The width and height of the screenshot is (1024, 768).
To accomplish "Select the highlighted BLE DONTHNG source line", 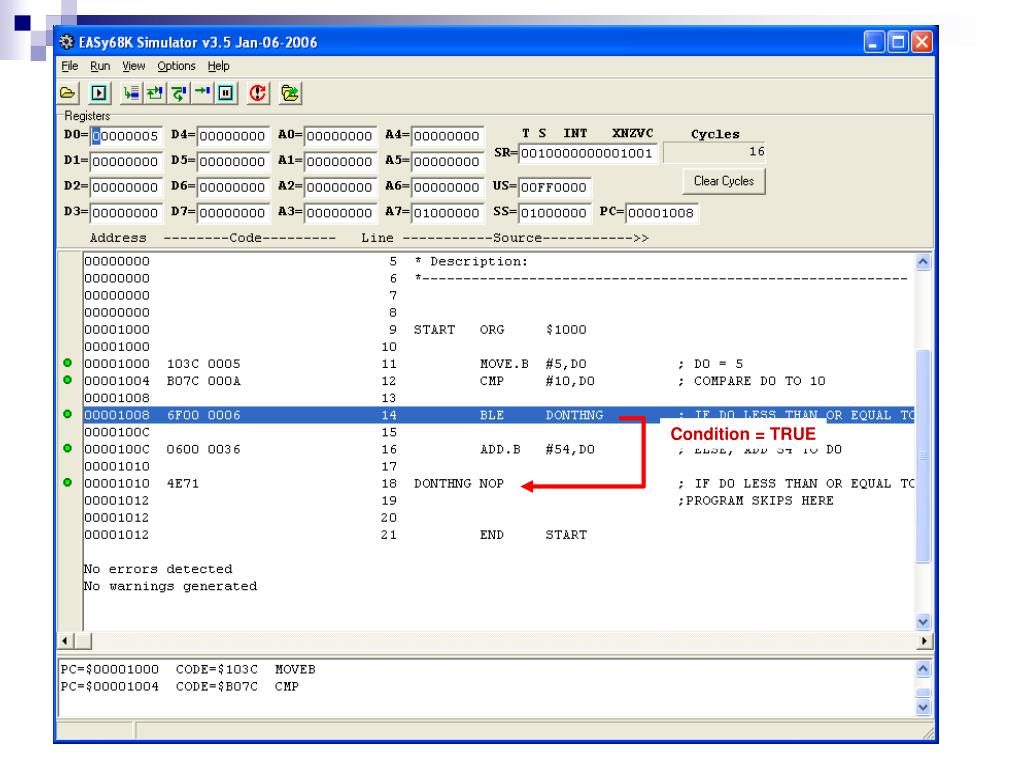I will [x=498, y=415].
